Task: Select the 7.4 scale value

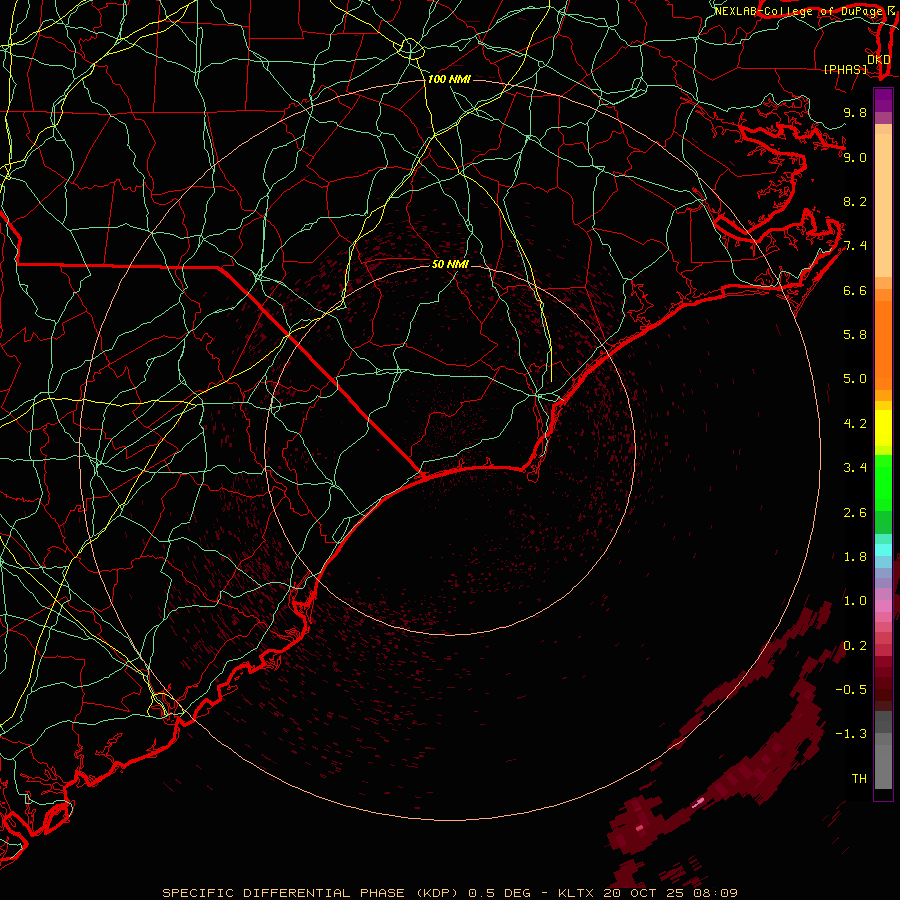Action: 855,246
